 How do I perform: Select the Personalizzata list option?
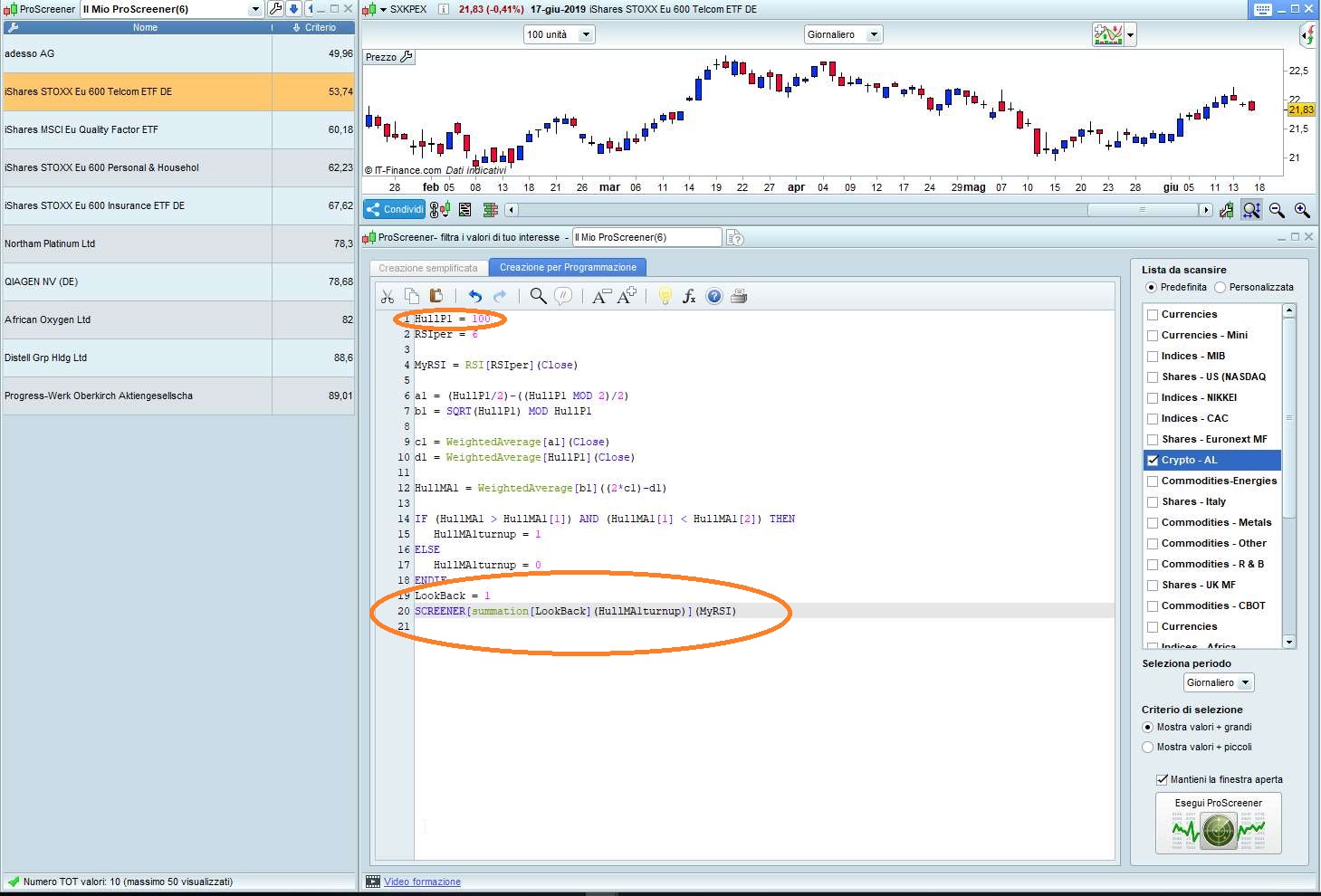pos(1220,288)
